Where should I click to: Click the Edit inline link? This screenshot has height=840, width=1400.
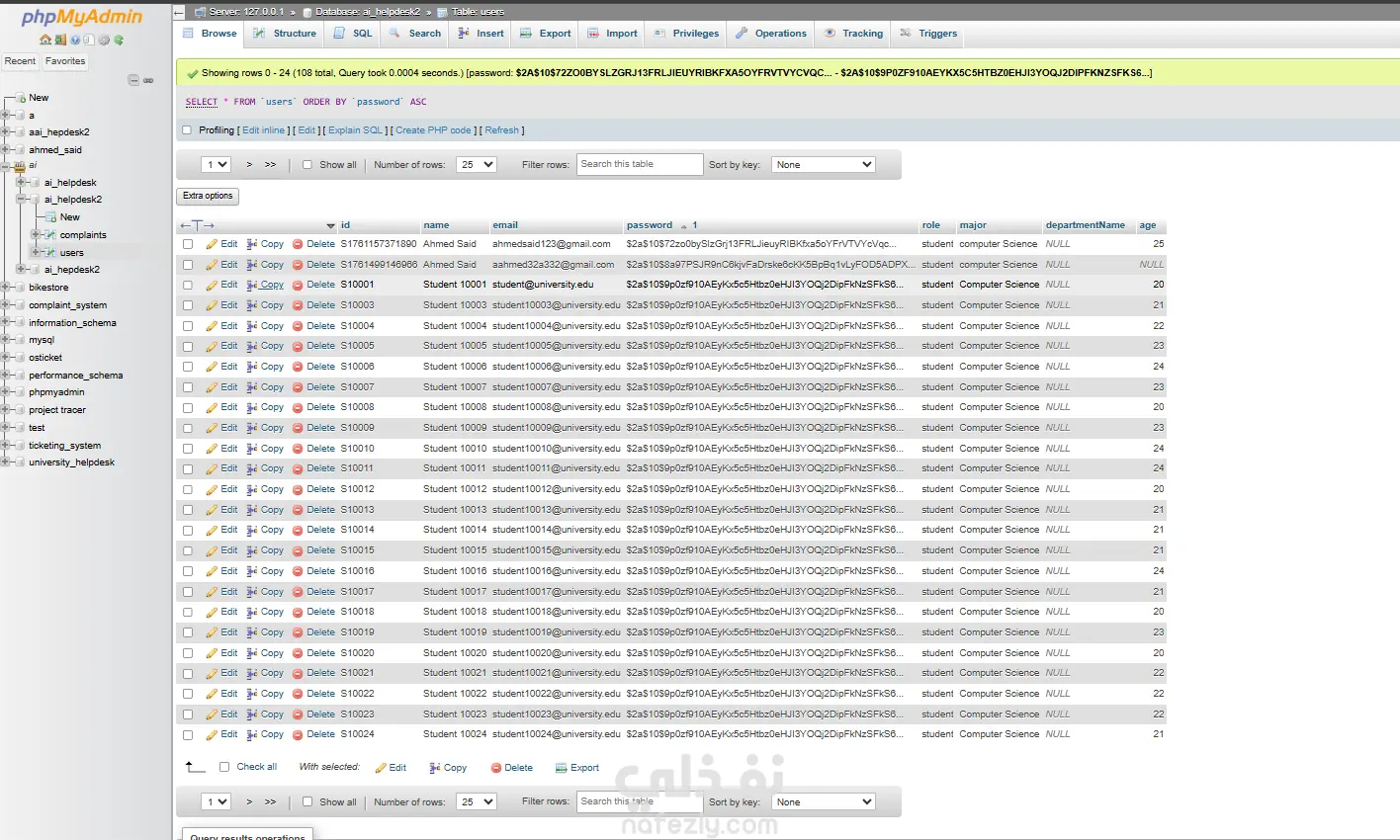(x=264, y=130)
